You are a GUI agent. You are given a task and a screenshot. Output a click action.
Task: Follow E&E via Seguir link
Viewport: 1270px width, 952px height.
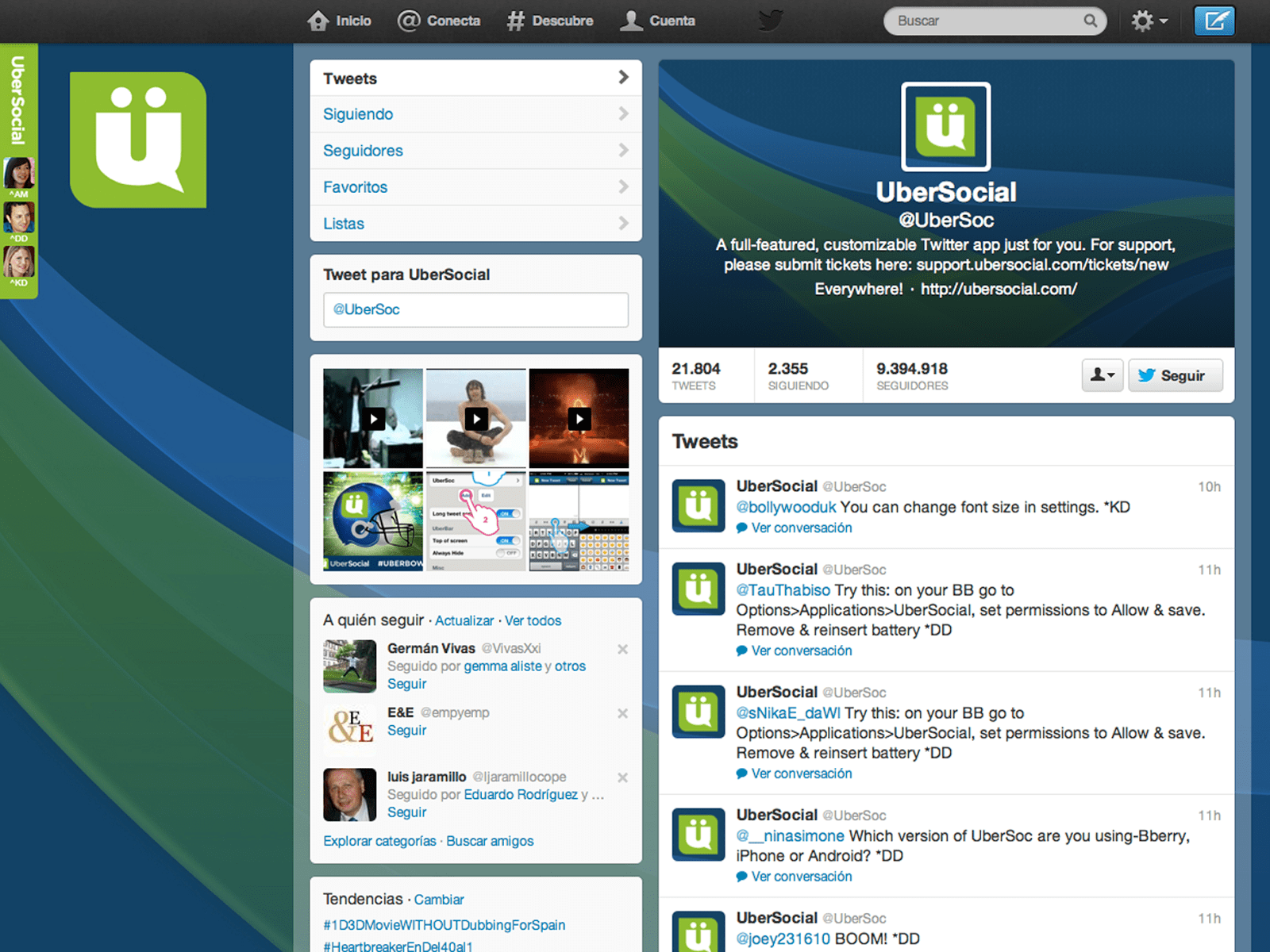[x=407, y=731]
